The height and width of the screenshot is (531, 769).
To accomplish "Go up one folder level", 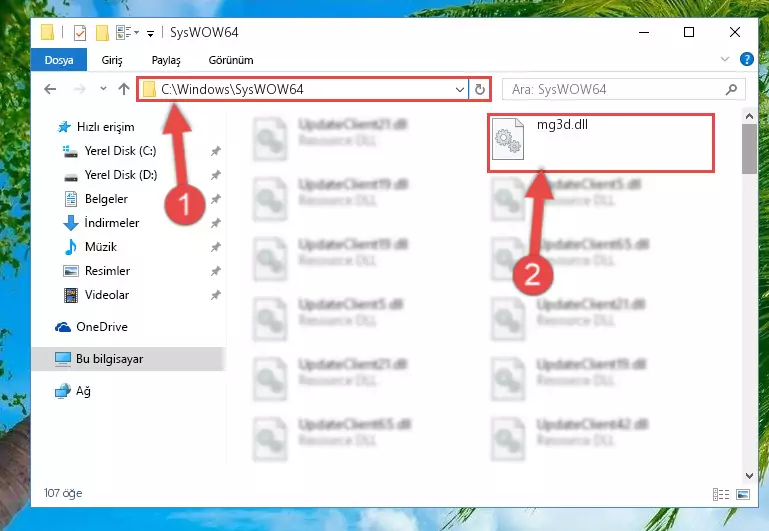I will point(124,89).
